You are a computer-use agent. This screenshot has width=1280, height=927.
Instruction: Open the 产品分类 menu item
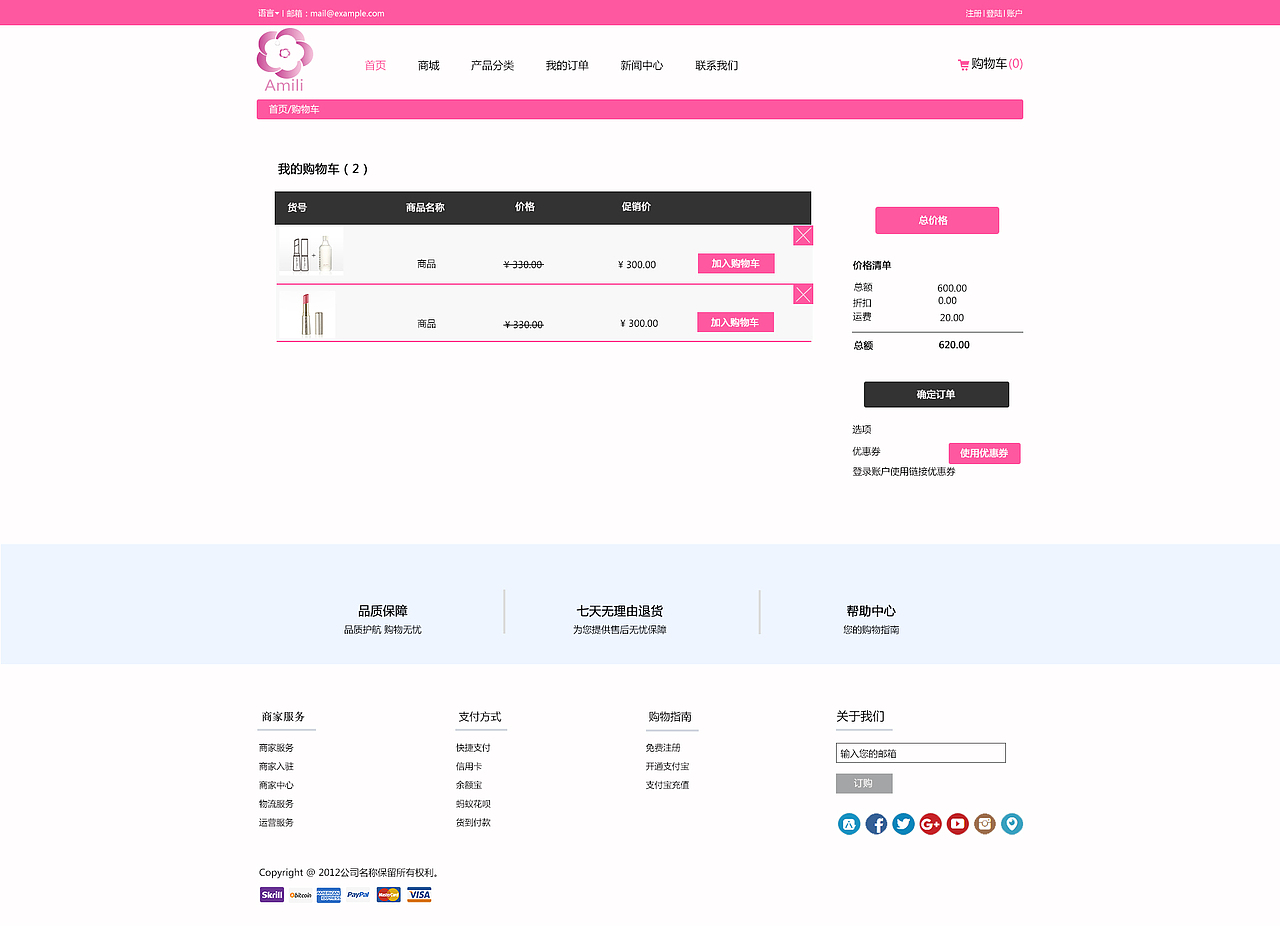tap(492, 64)
